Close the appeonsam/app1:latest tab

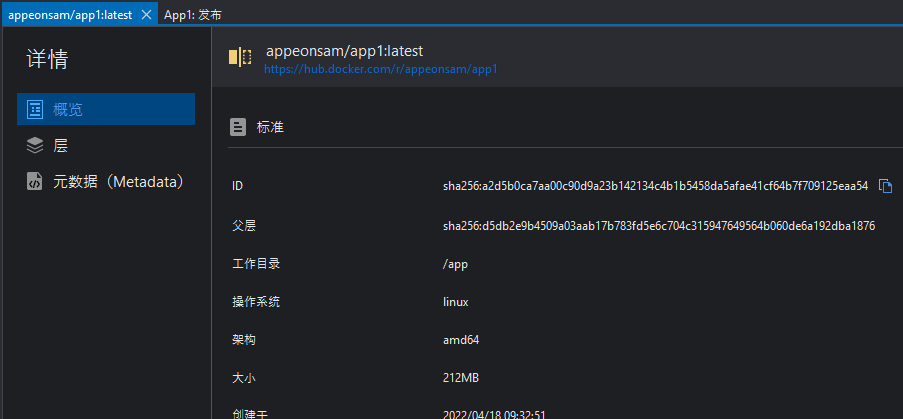146,15
